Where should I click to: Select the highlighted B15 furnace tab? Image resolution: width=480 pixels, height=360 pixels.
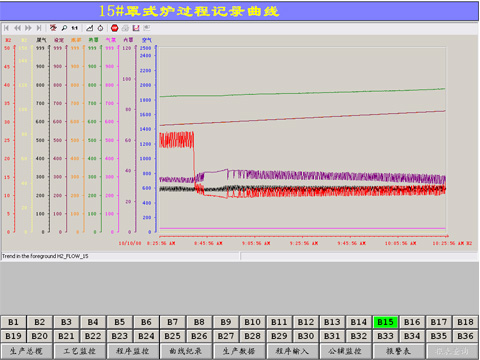point(385,322)
